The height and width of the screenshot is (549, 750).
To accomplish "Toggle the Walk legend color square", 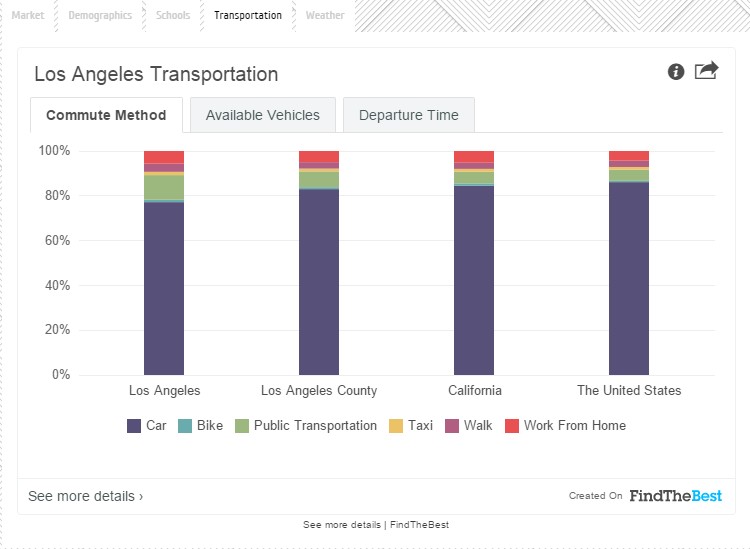I will (x=451, y=426).
